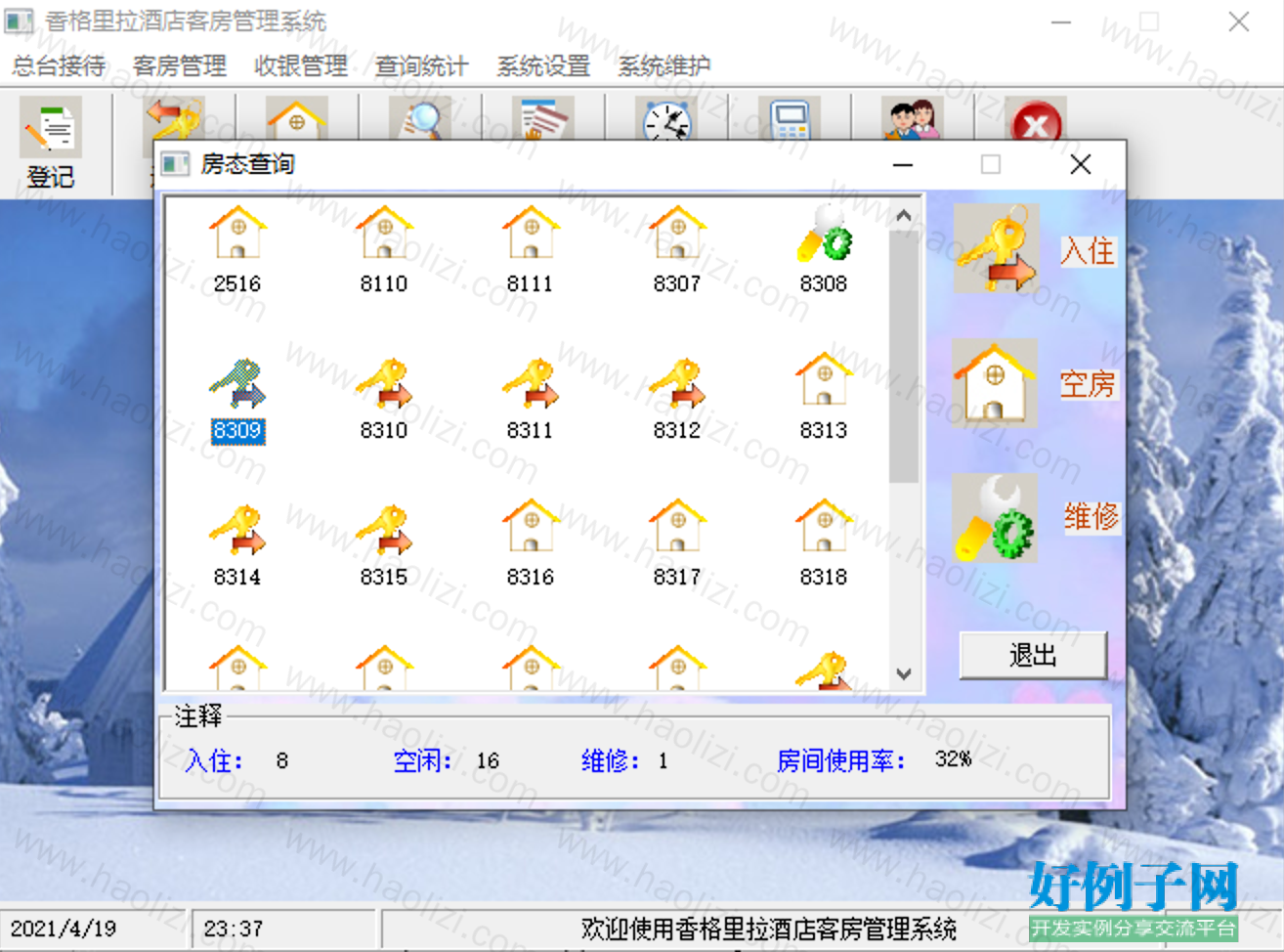The image size is (1284, 952).
Task: Select vacant room 8316 icon
Action: [x=531, y=526]
